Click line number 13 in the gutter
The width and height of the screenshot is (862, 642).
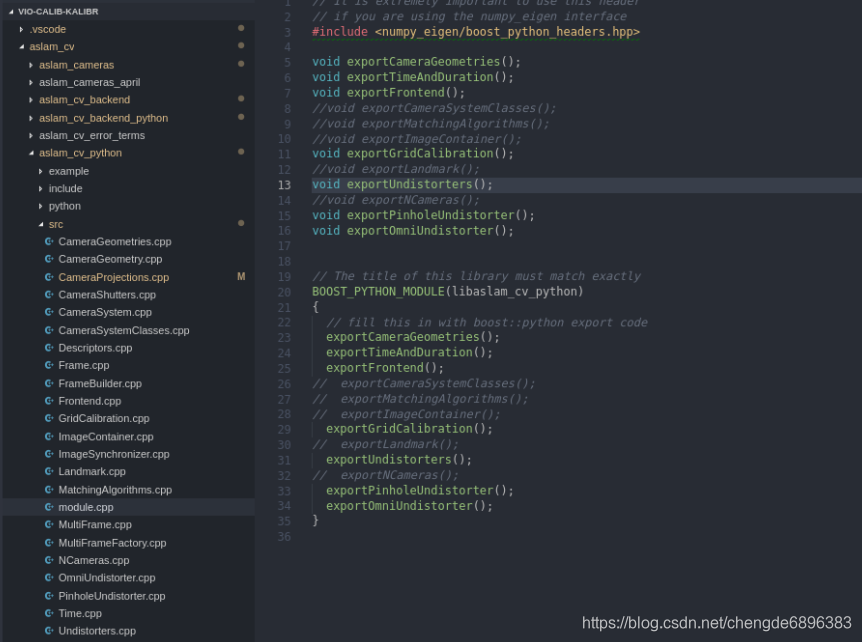284,185
